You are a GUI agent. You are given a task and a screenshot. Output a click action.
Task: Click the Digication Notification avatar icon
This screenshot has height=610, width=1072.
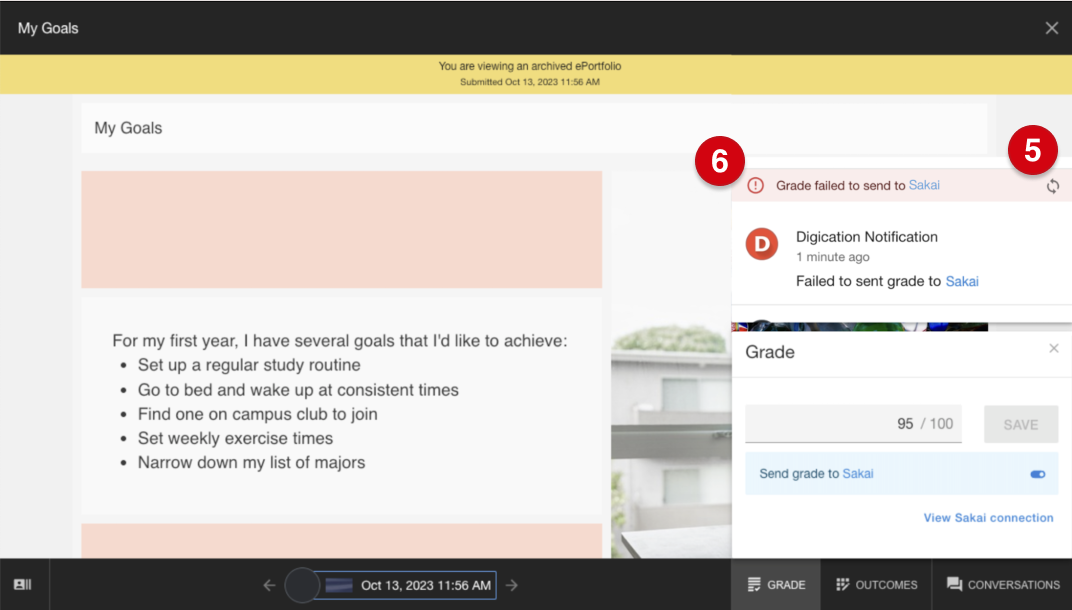click(762, 244)
